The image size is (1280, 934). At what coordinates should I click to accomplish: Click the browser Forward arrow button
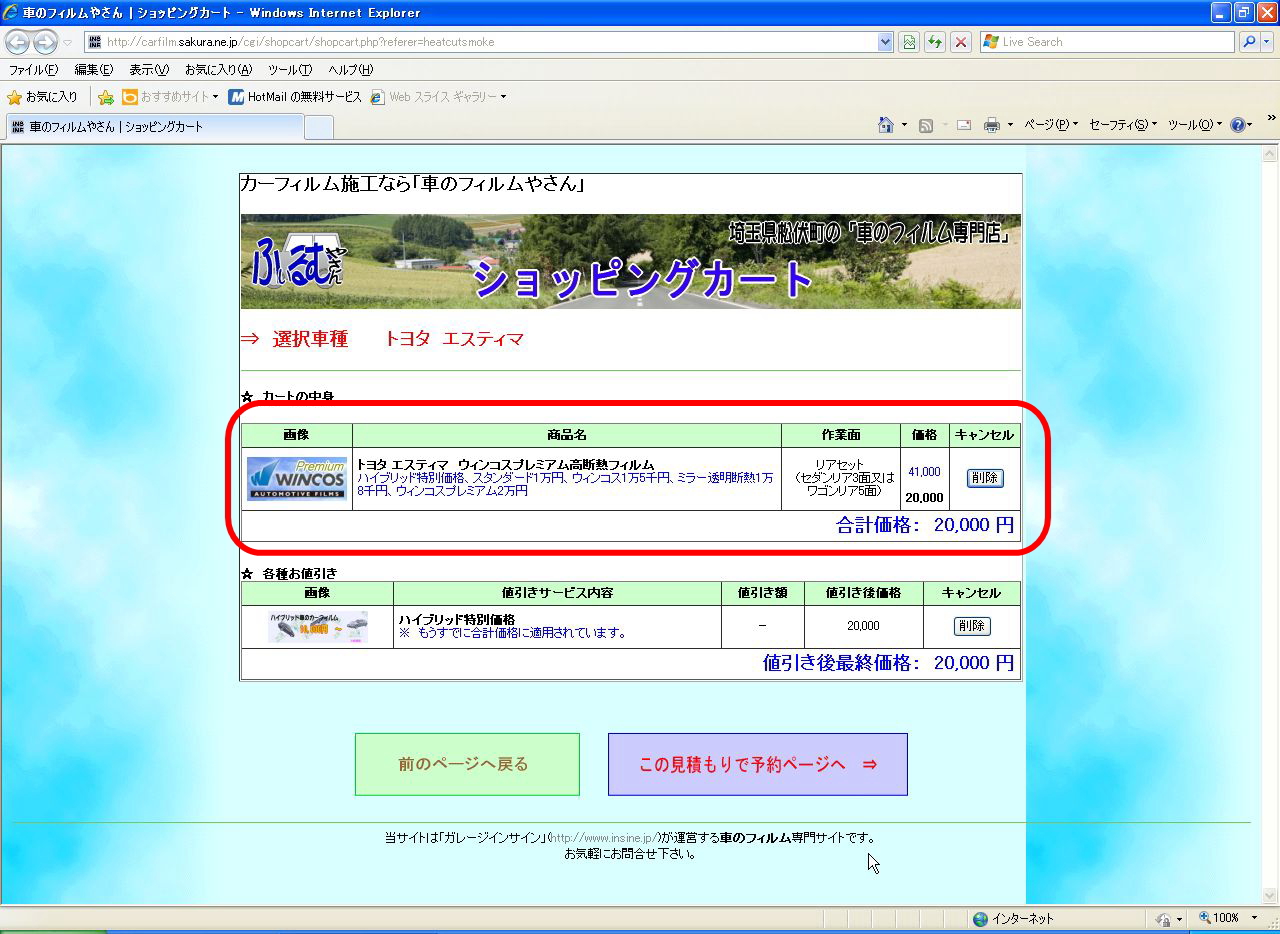point(45,42)
